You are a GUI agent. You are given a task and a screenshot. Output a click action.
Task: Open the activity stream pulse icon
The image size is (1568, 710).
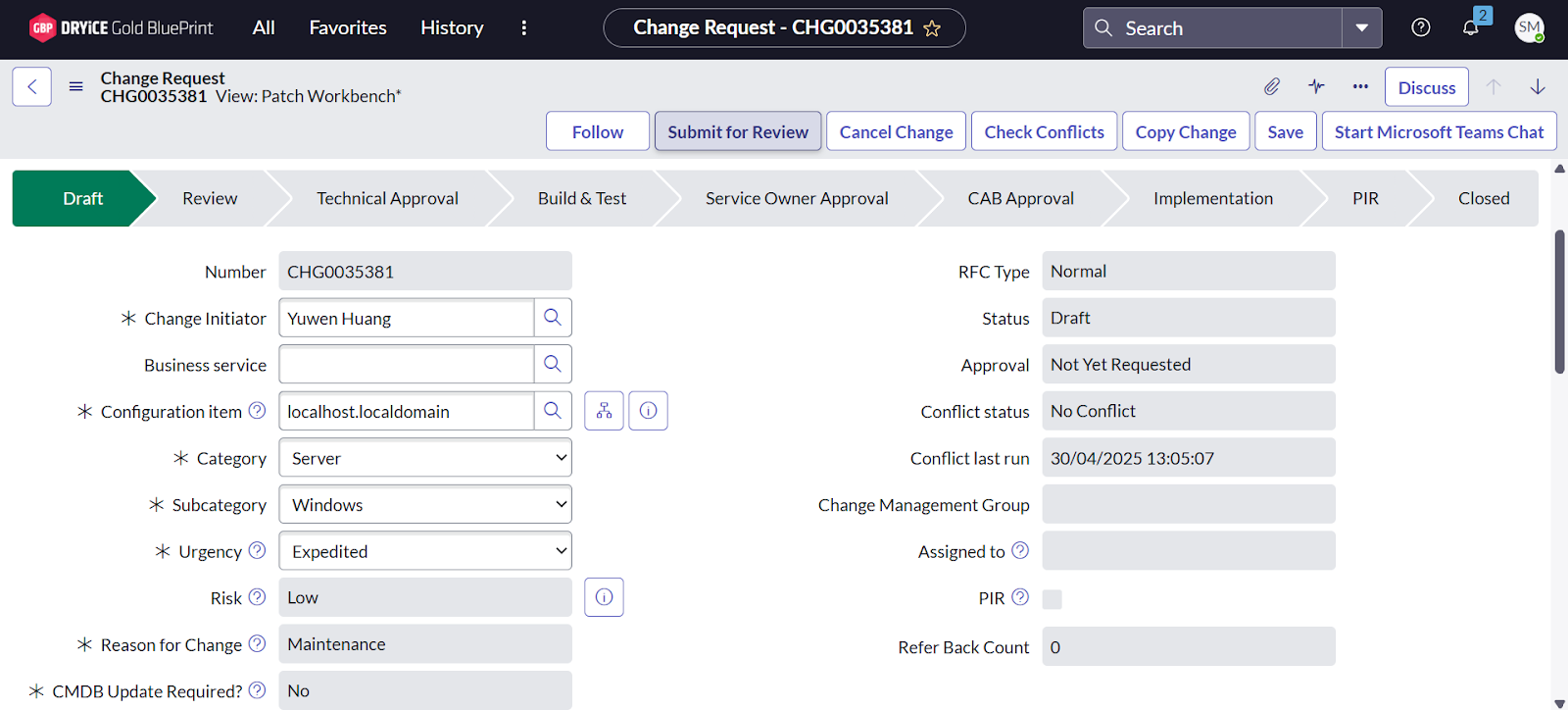(x=1316, y=87)
